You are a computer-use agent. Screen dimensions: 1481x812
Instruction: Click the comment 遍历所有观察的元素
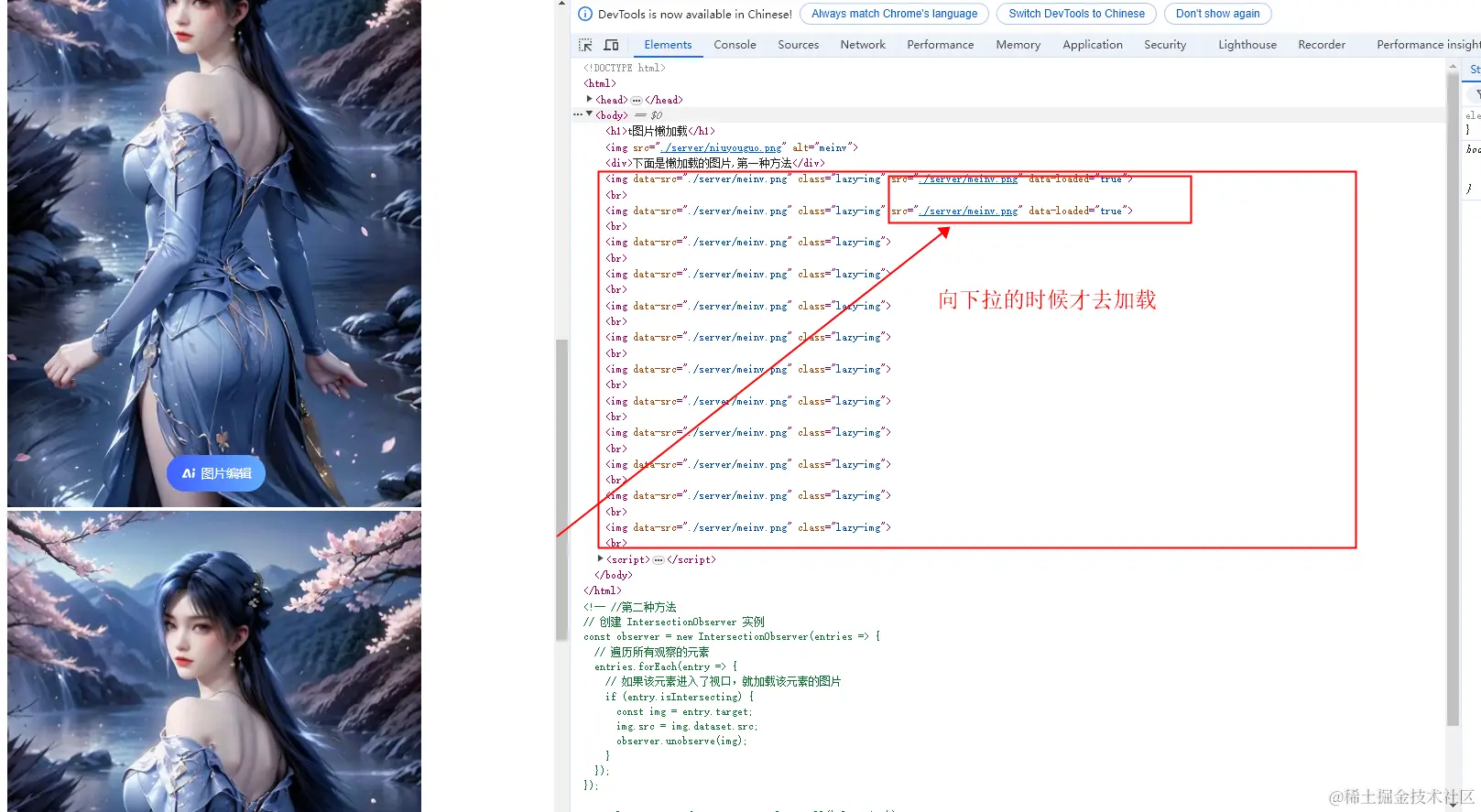pos(651,652)
